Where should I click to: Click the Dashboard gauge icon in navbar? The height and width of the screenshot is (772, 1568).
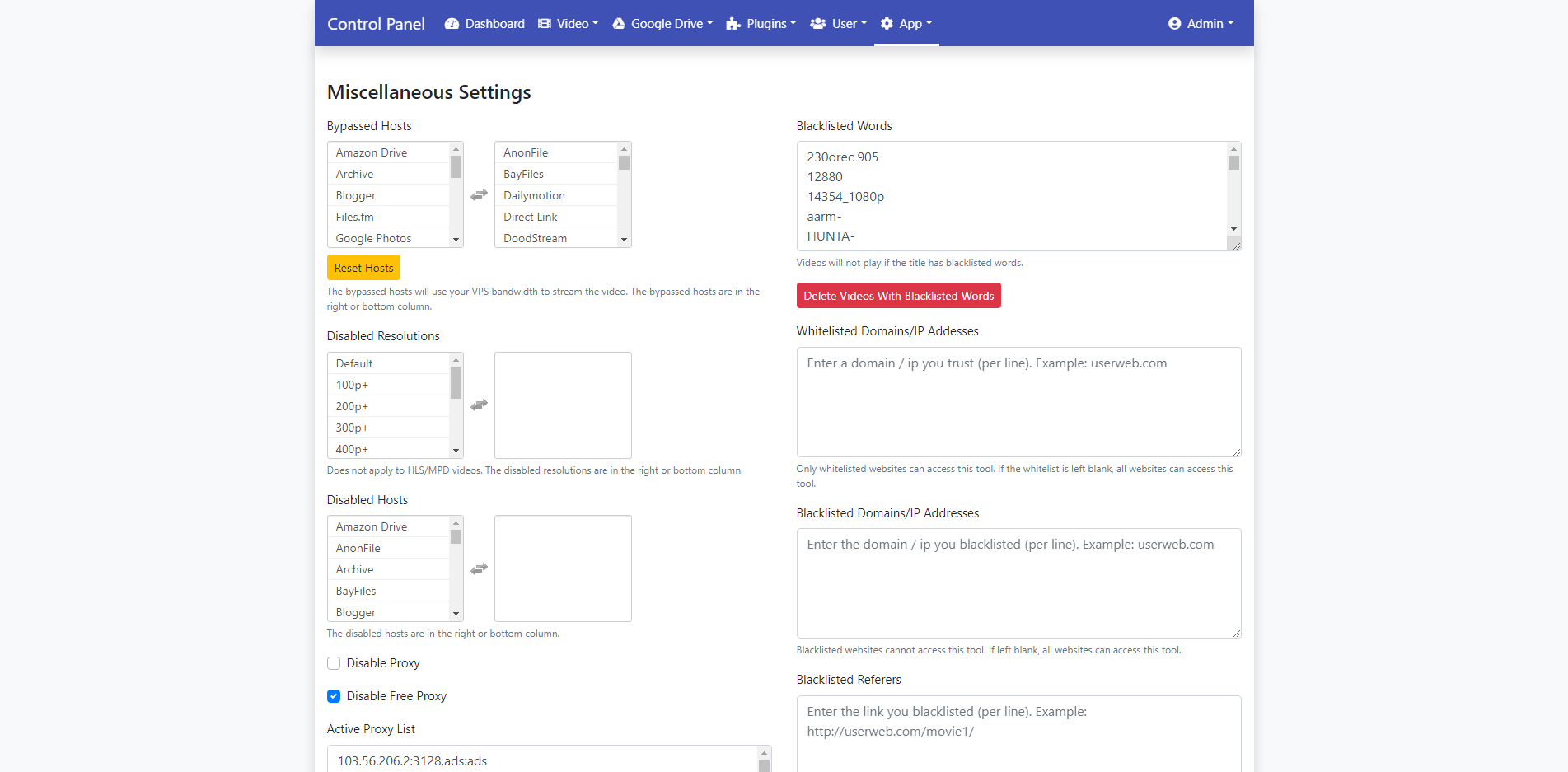point(452,24)
